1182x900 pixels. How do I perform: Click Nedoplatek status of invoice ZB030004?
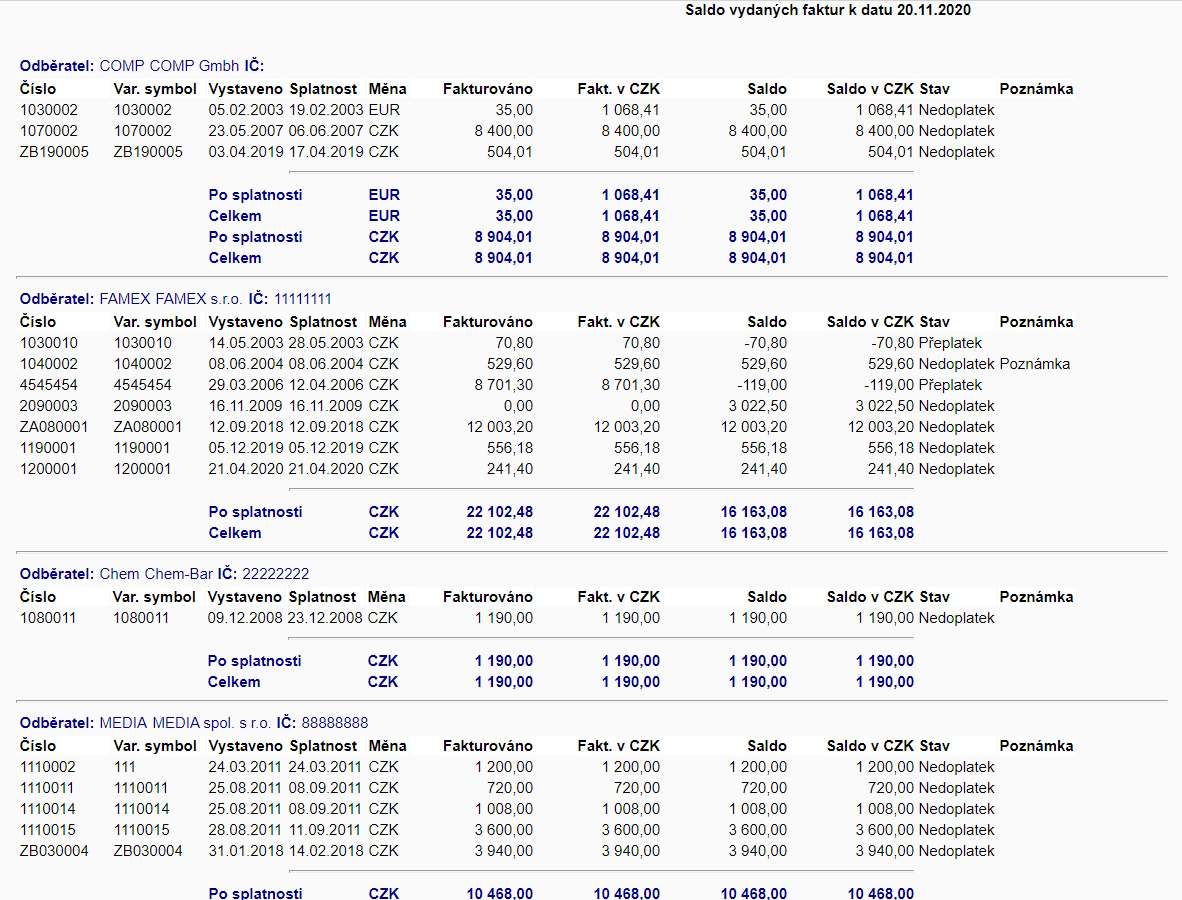(956, 851)
